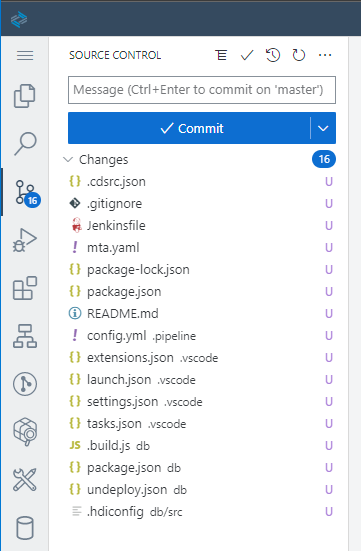Select .build.js db file
The height and width of the screenshot is (551, 361).
tap(199, 446)
